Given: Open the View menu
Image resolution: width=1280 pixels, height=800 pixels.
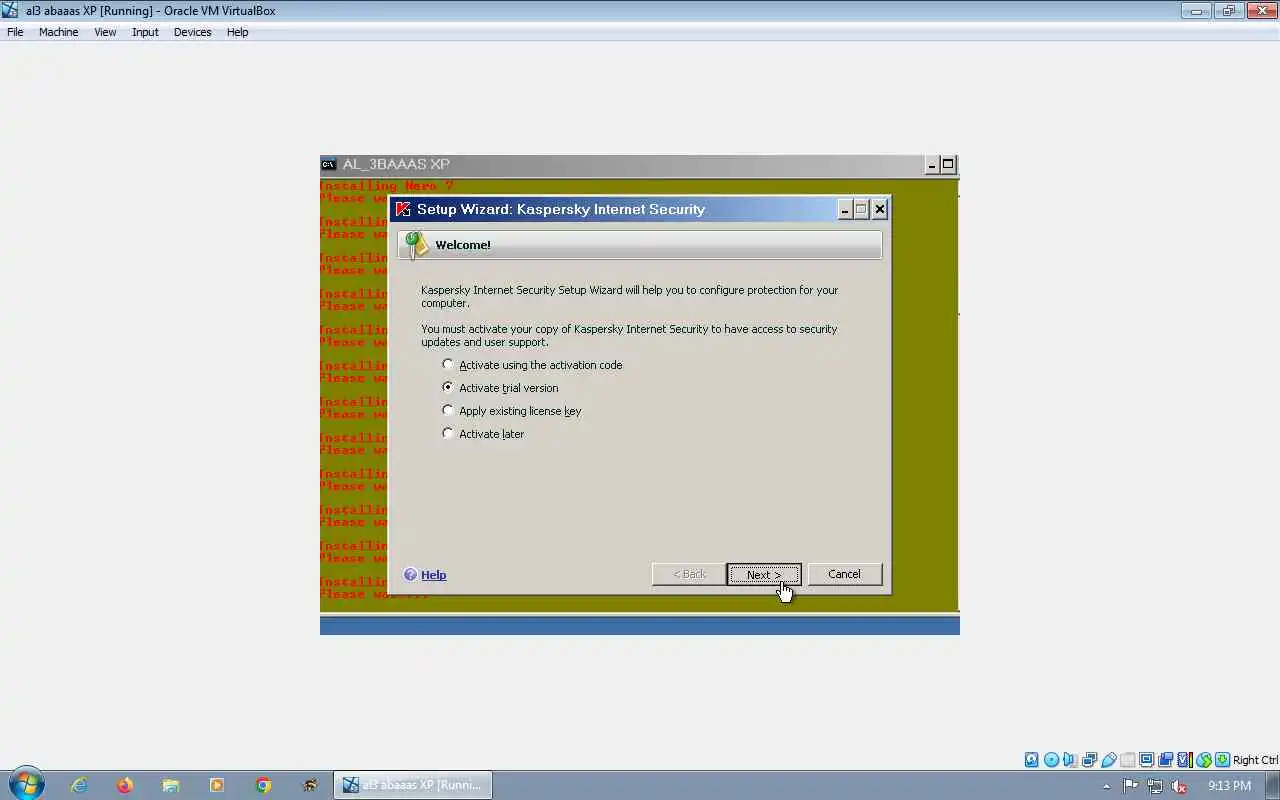Looking at the screenshot, I should [x=105, y=32].
